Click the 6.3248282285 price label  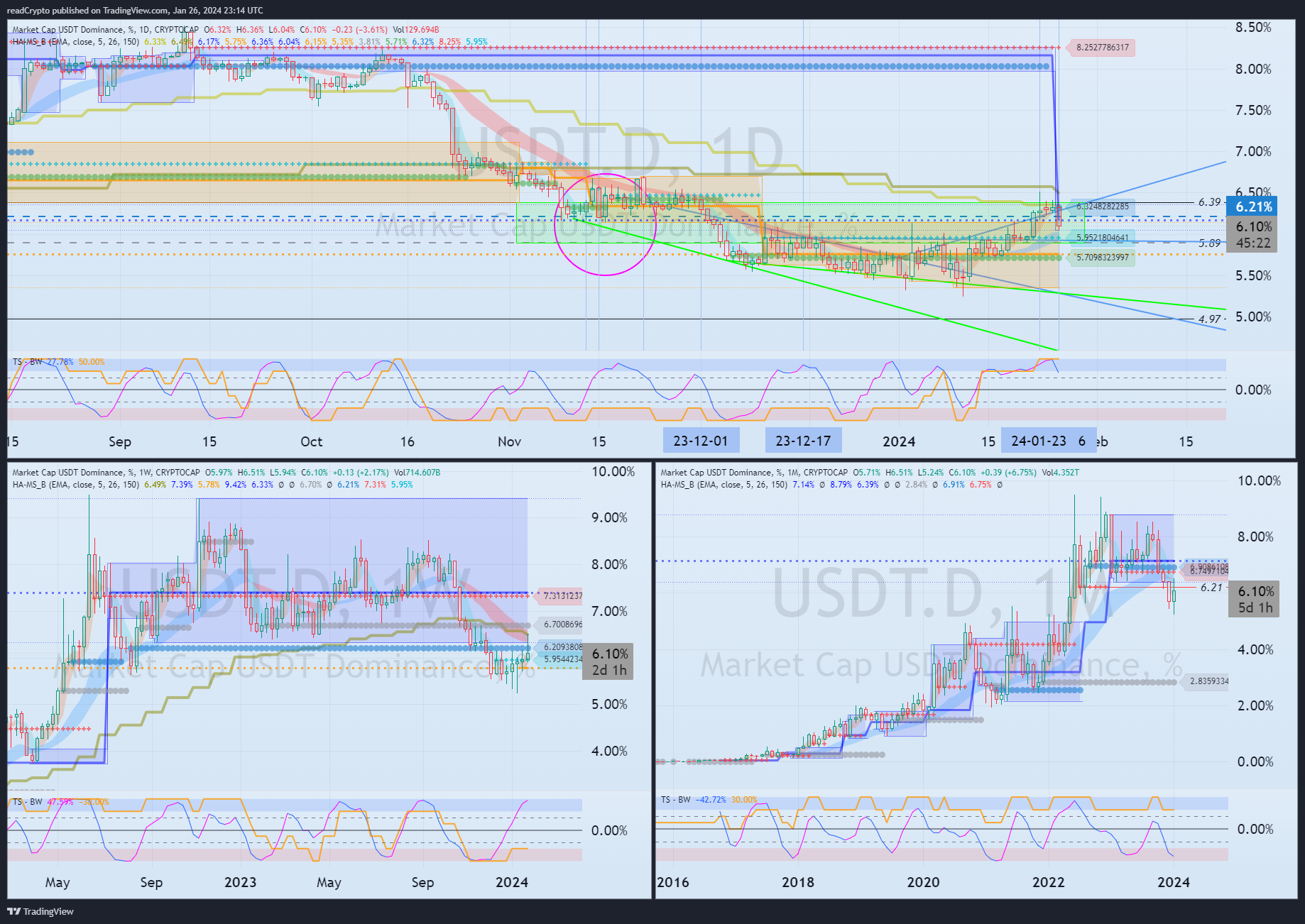click(1102, 207)
